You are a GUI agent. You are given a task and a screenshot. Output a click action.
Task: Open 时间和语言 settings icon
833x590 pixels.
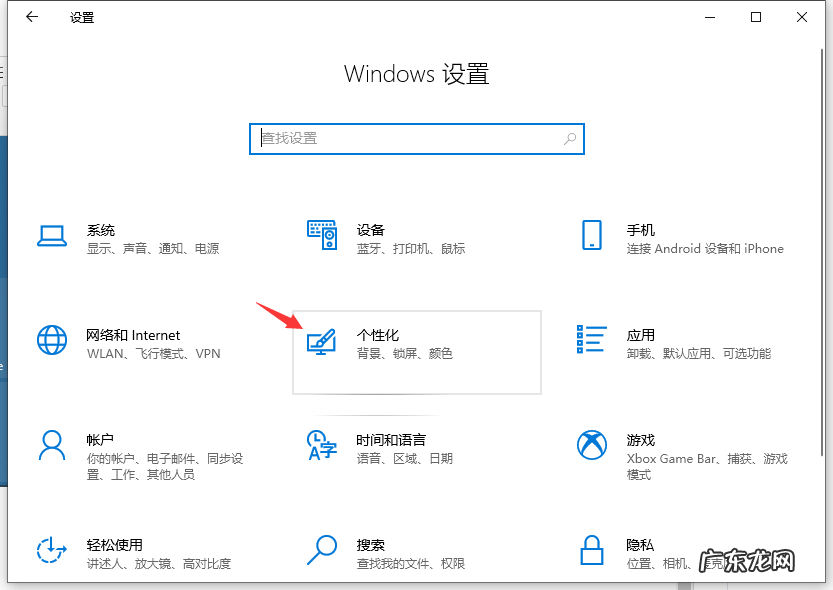coord(321,445)
